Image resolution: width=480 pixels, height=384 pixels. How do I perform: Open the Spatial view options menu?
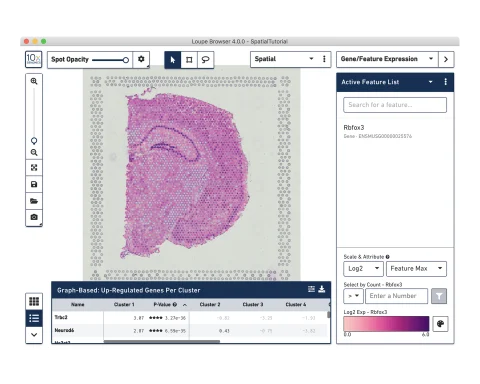click(324, 59)
